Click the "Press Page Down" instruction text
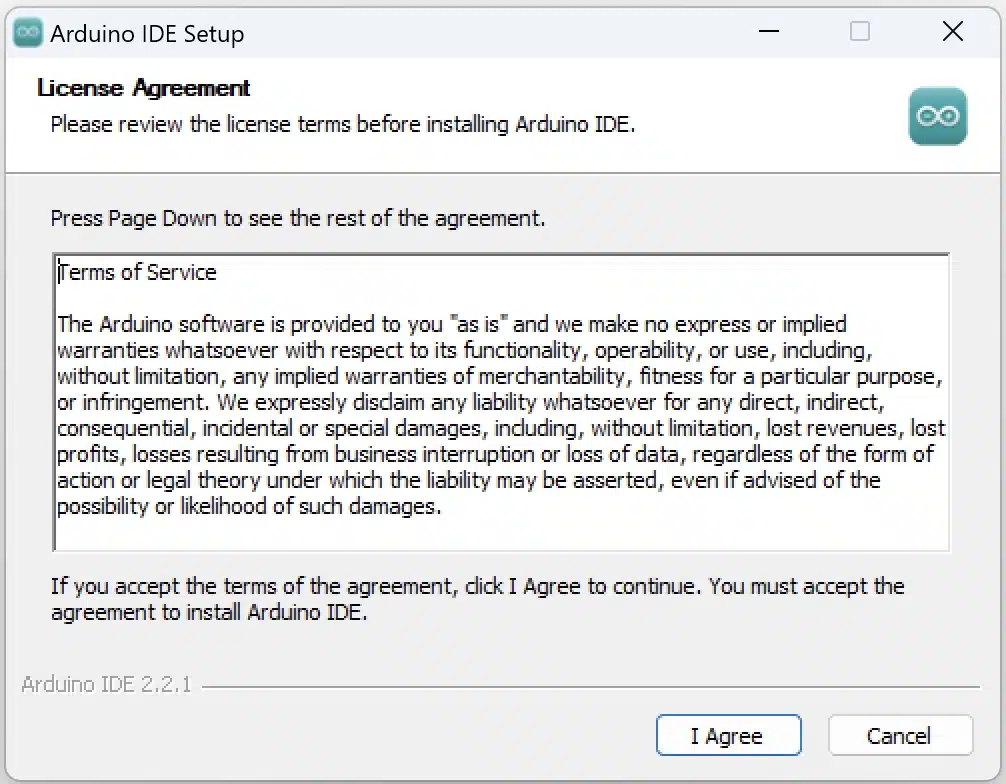 pyautogui.click(x=297, y=218)
